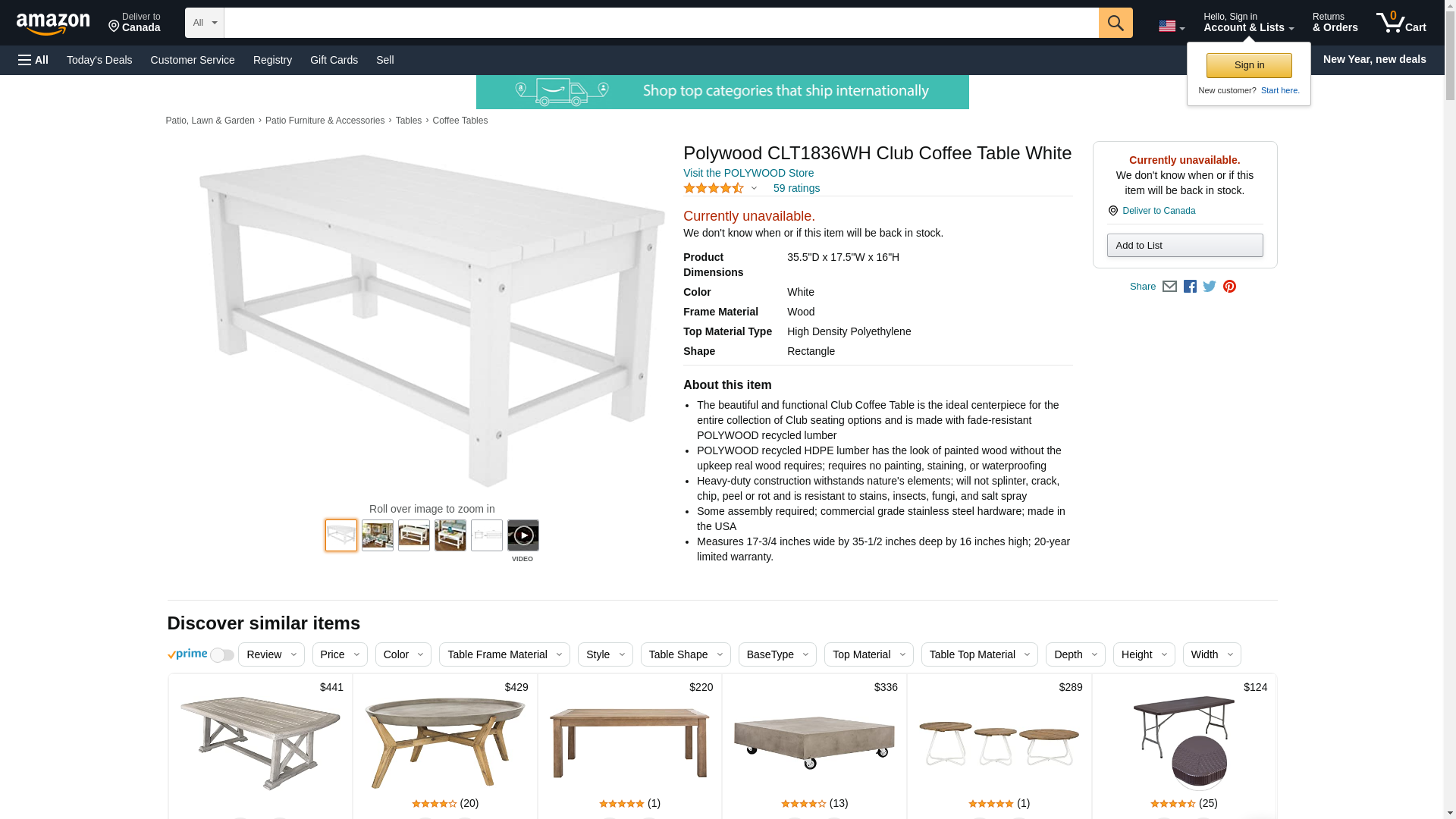
Task: Open the All hamburger menu
Action: (x=33, y=60)
